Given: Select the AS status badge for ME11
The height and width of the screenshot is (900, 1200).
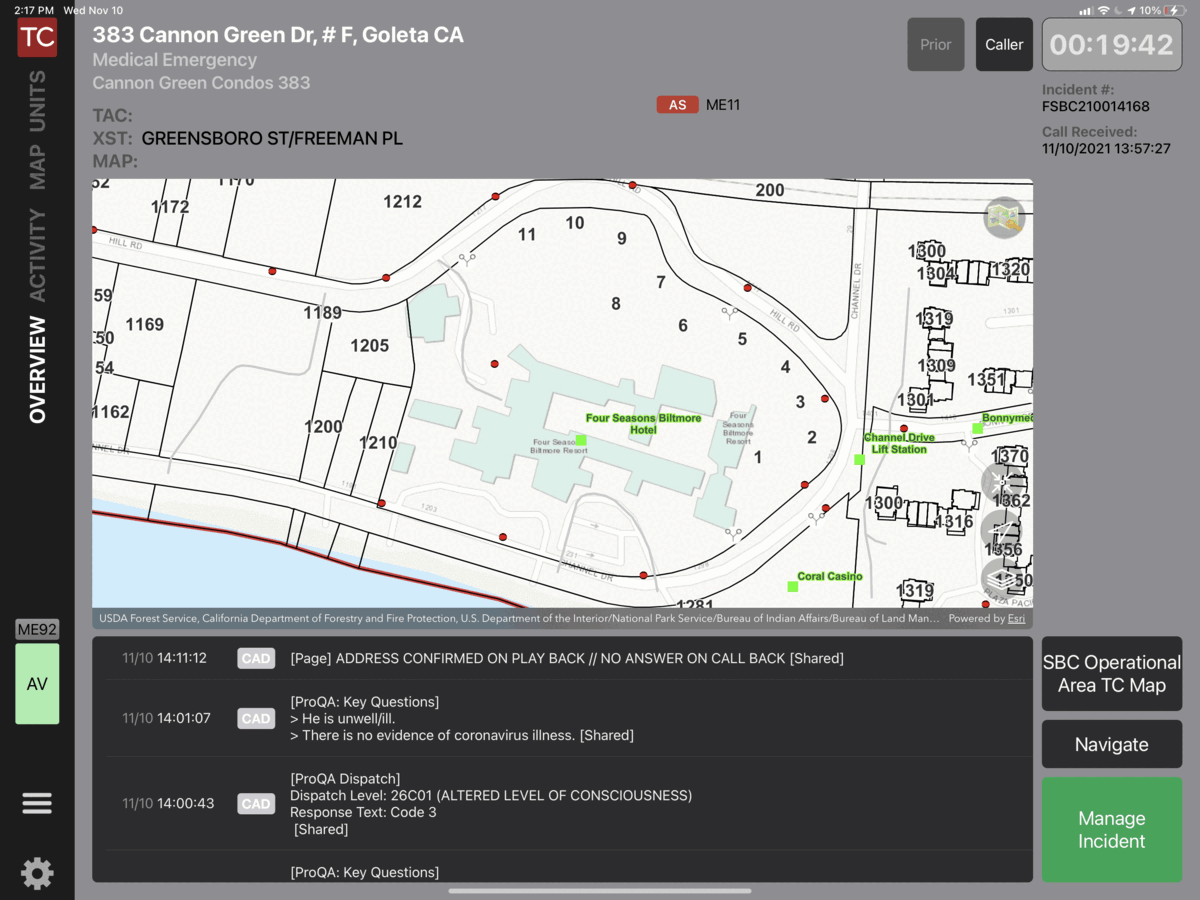Looking at the screenshot, I should [x=677, y=105].
